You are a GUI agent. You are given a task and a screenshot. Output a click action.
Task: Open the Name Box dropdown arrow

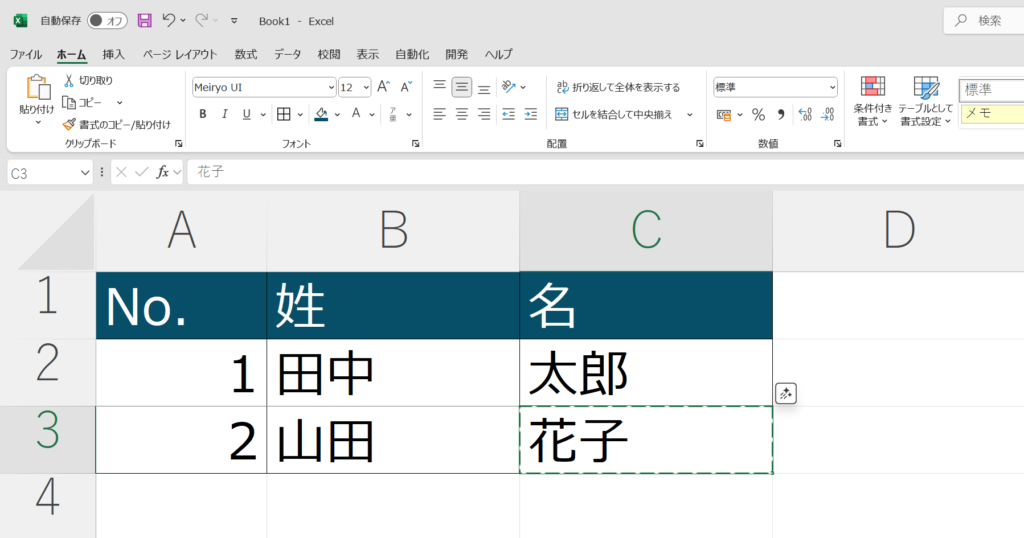click(x=85, y=172)
